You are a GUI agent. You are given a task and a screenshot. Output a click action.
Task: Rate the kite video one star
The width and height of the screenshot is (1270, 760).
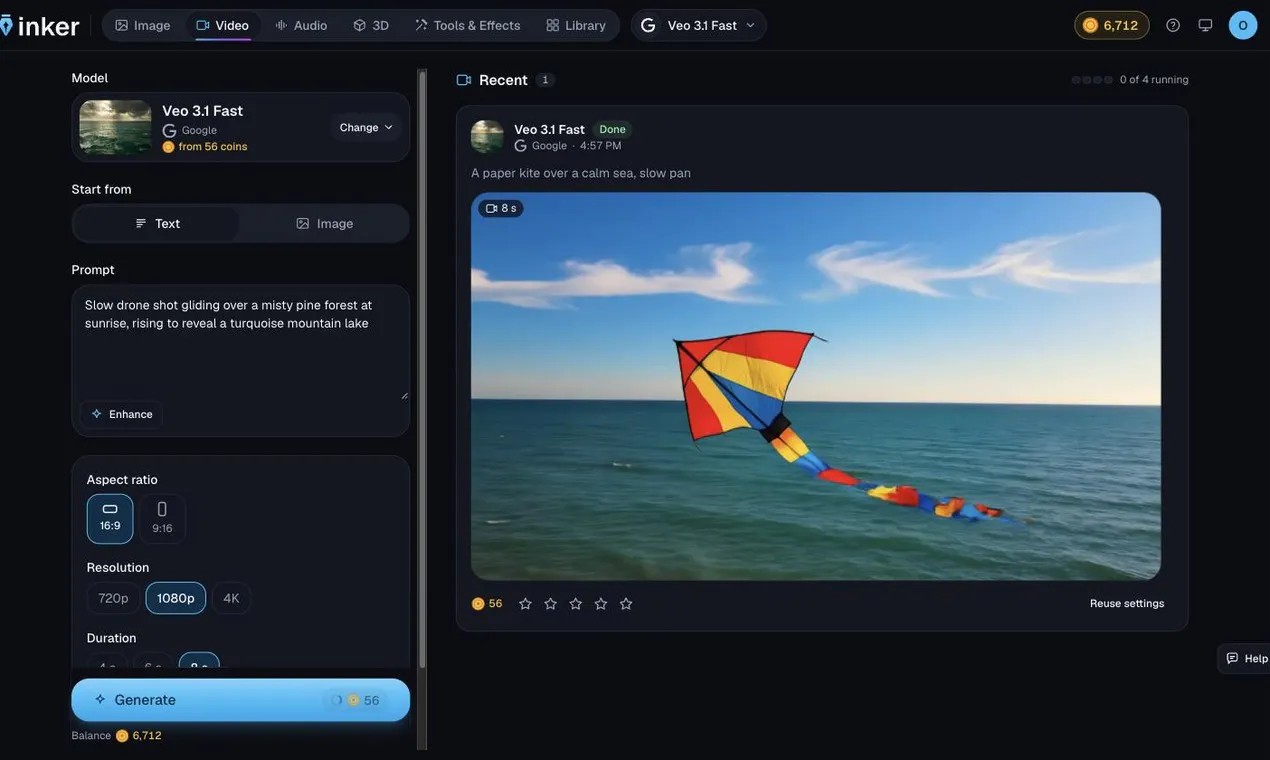tap(525, 604)
